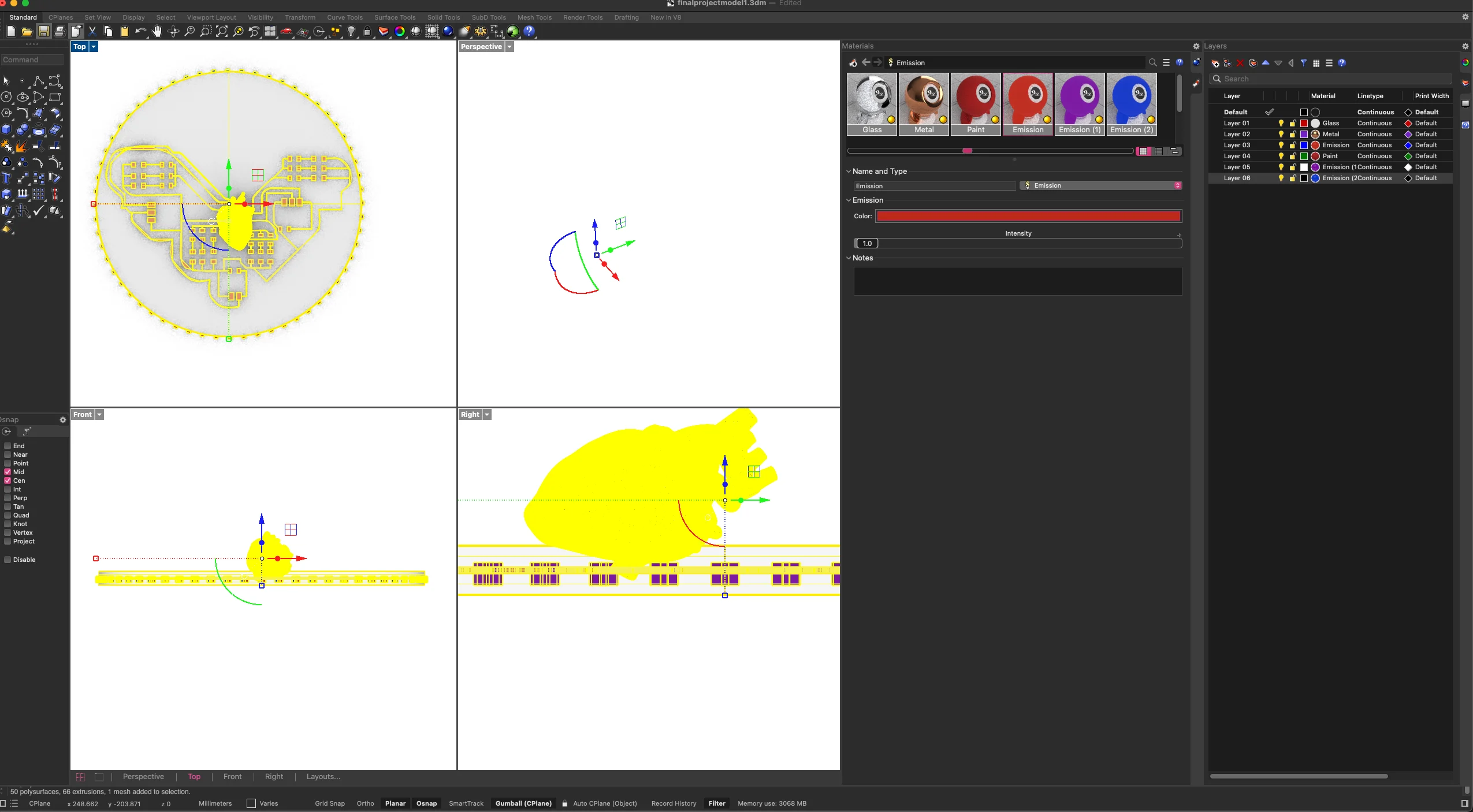Open the Front viewport dropdown arrow

click(x=99, y=415)
